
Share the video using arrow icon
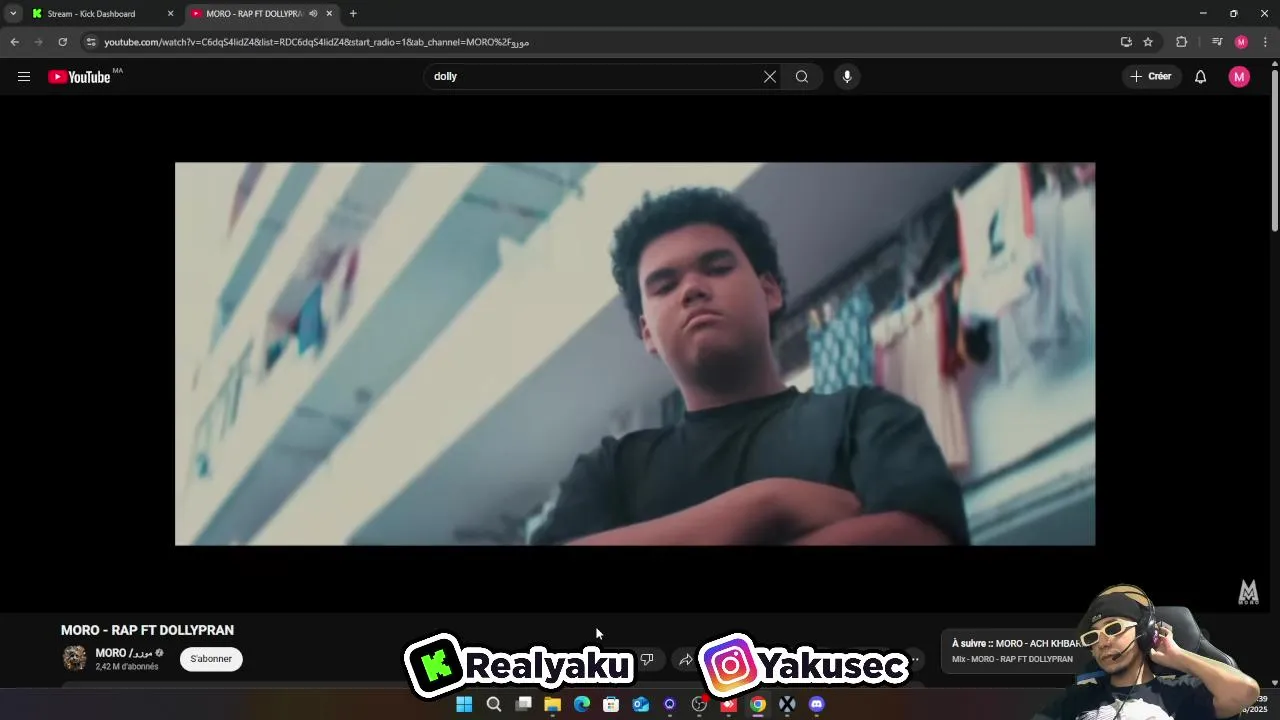[x=686, y=659]
